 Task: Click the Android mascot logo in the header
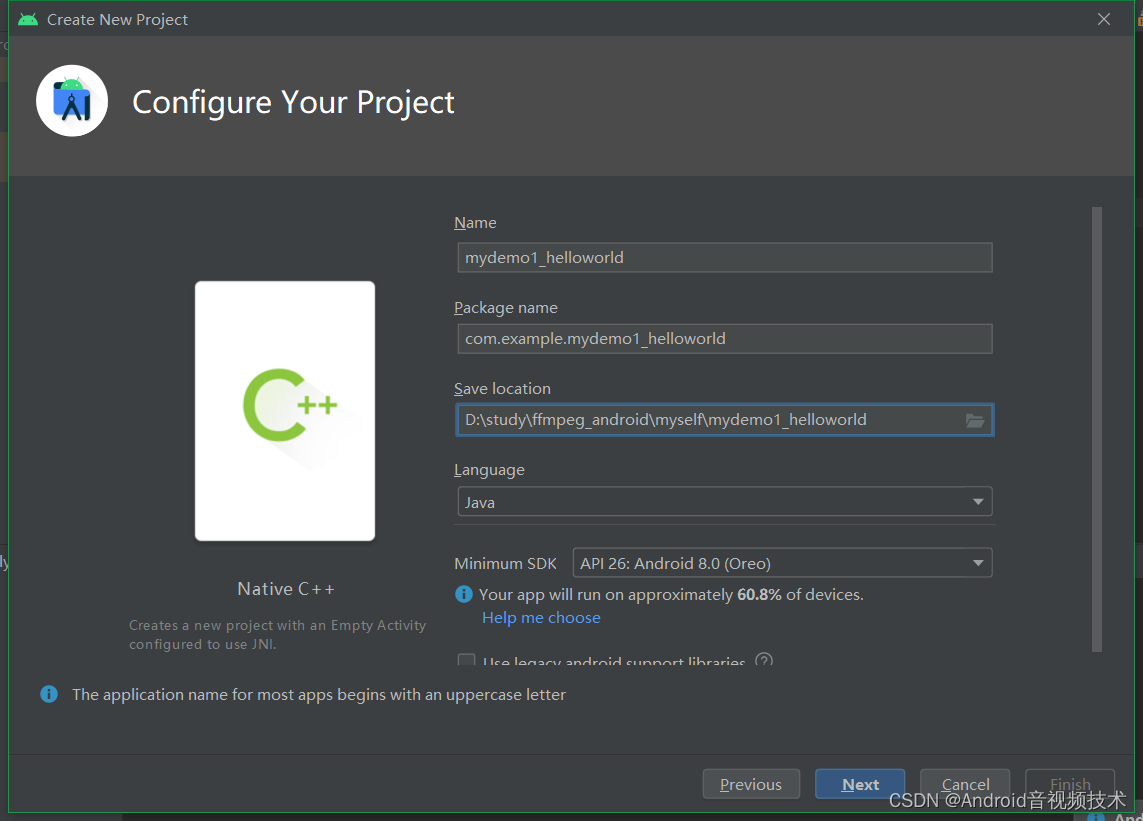[x=71, y=100]
